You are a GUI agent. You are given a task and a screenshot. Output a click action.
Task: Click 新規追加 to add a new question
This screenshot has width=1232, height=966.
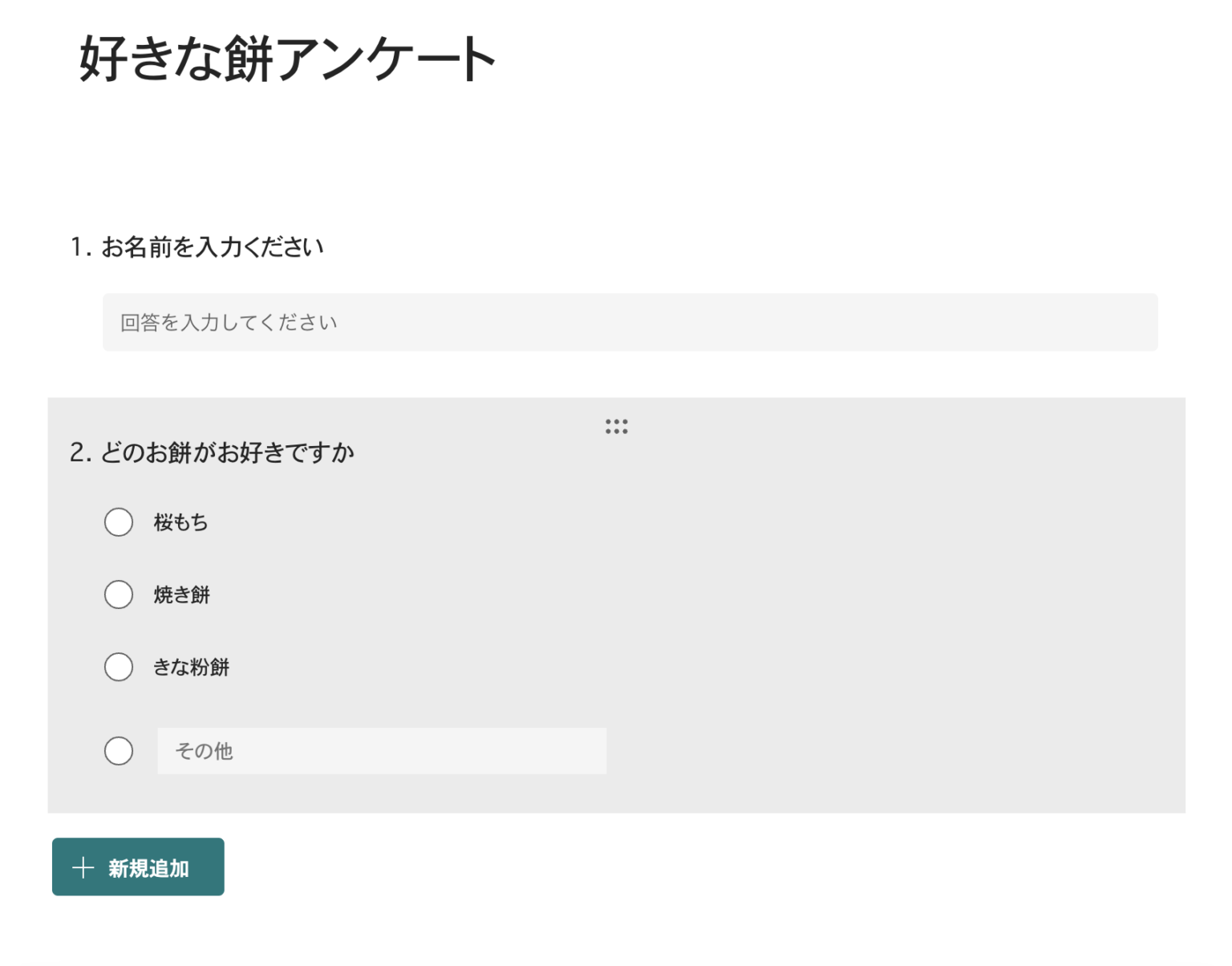tap(137, 867)
